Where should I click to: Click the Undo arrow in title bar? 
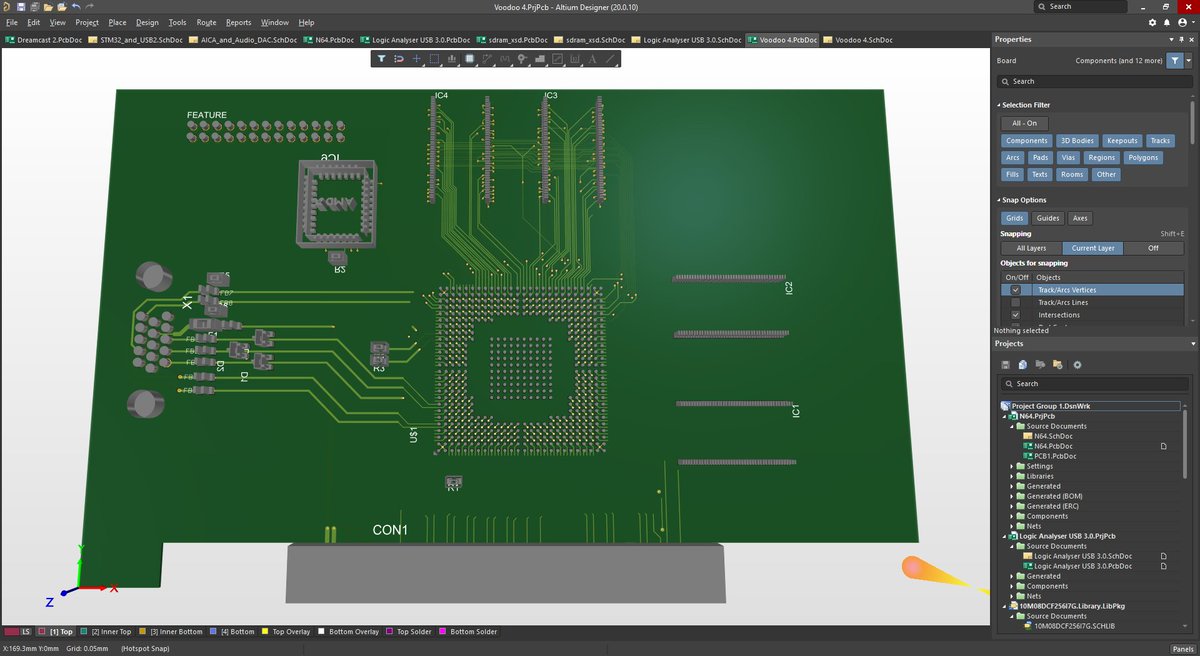click(76, 6)
